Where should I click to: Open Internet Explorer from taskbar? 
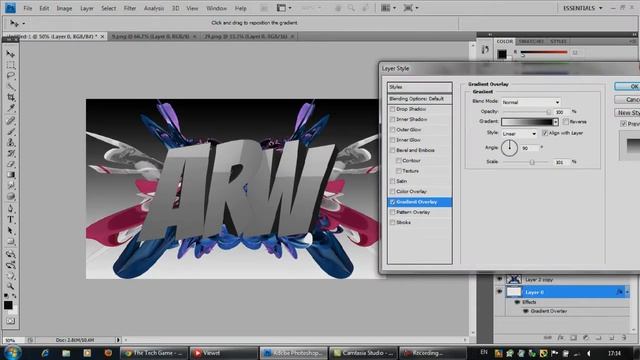tap(45, 353)
